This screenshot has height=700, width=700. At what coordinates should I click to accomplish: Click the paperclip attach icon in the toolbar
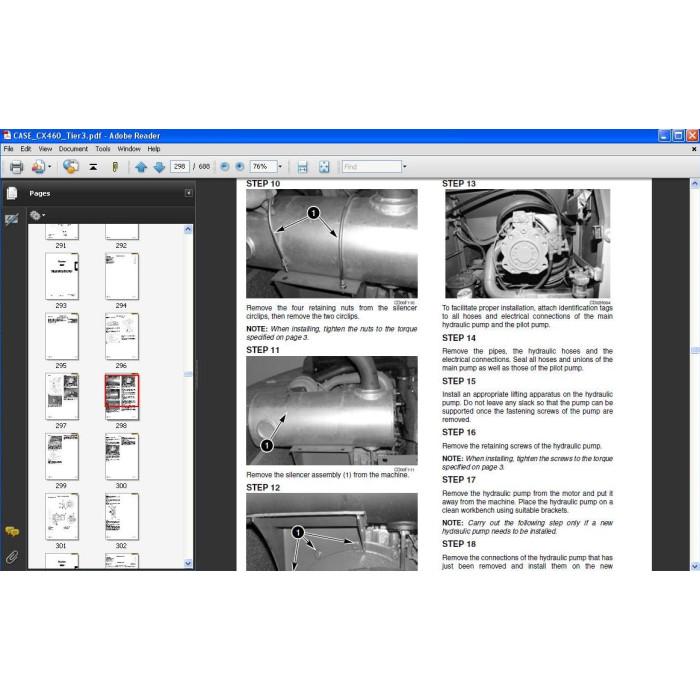tap(115, 167)
